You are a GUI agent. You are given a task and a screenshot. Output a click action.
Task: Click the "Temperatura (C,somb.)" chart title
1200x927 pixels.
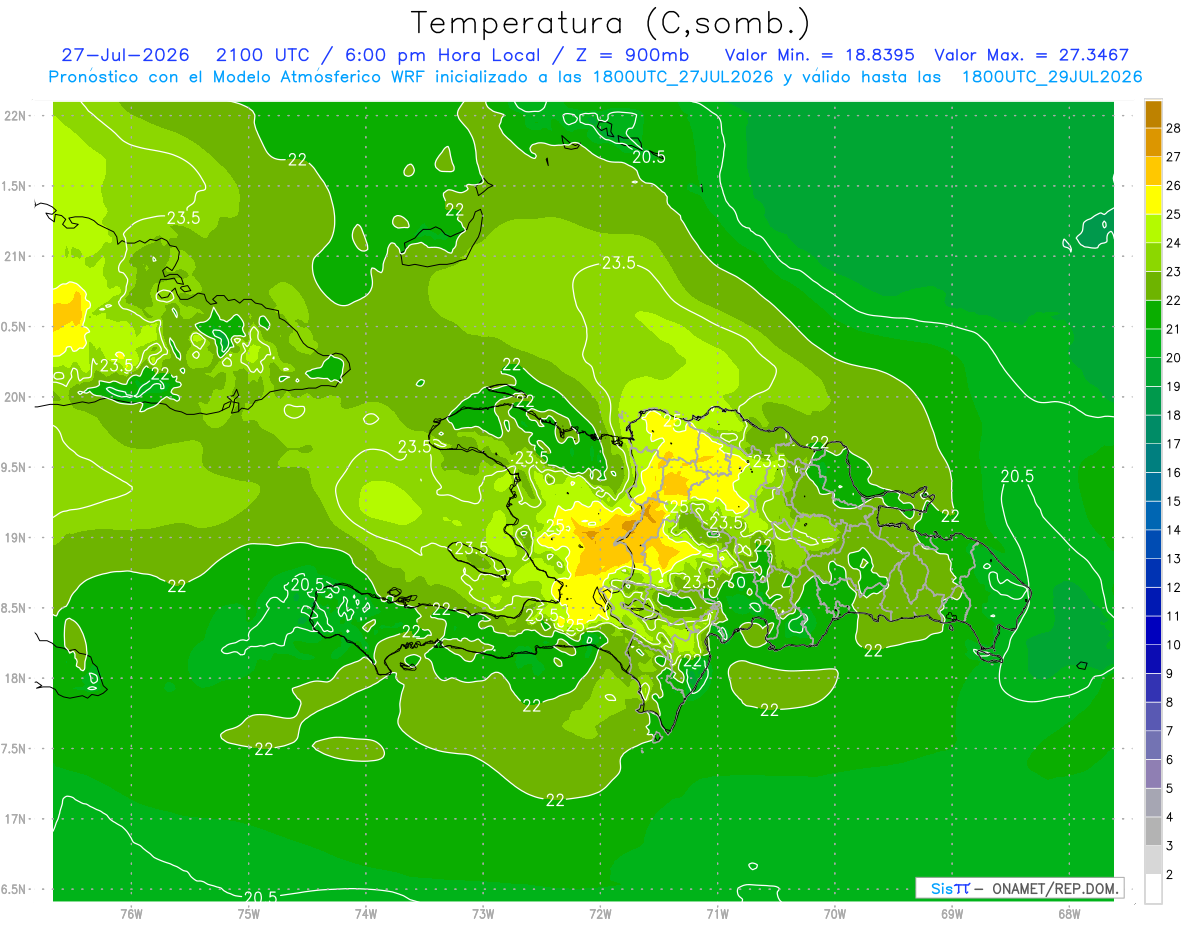pos(611,23)
